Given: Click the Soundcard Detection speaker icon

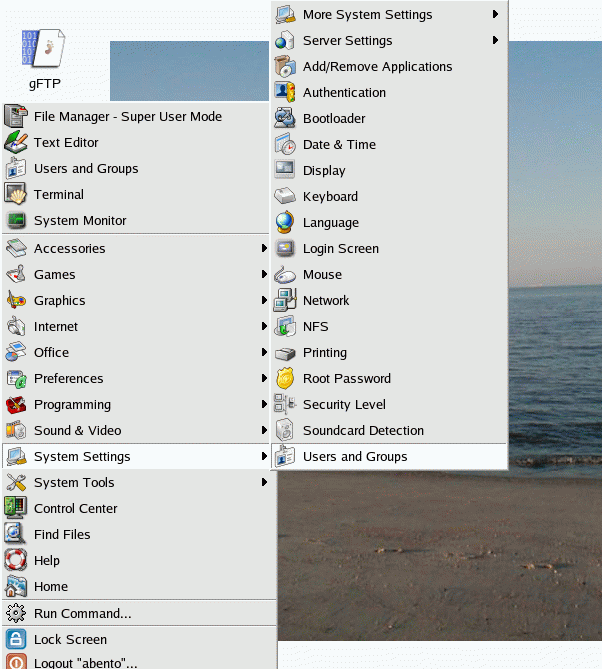Looking at the screenshot, I should click(x=285, y=430).
